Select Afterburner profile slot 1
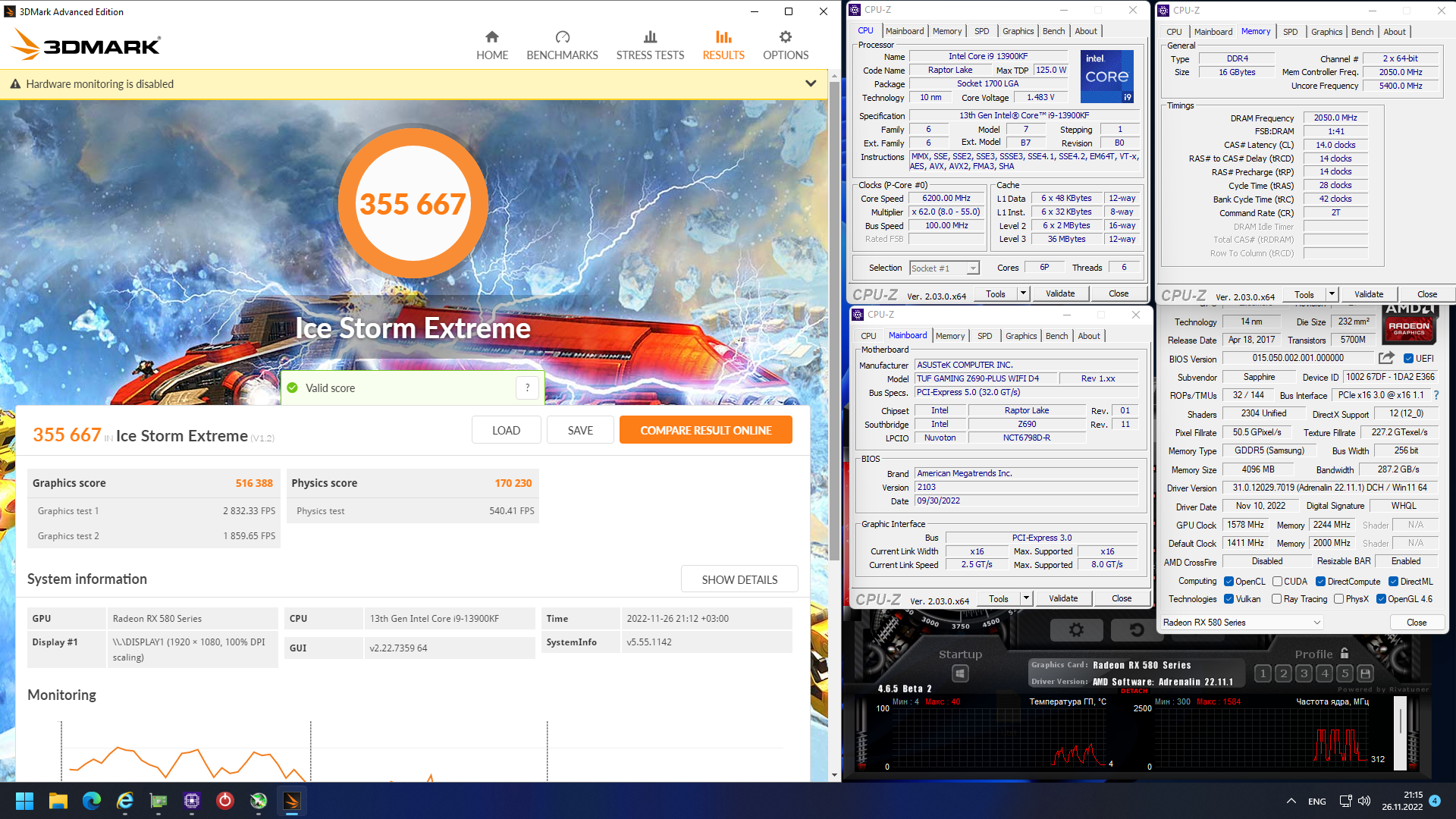This screenshot has width=1456, height=819. tap(1263, 673)
